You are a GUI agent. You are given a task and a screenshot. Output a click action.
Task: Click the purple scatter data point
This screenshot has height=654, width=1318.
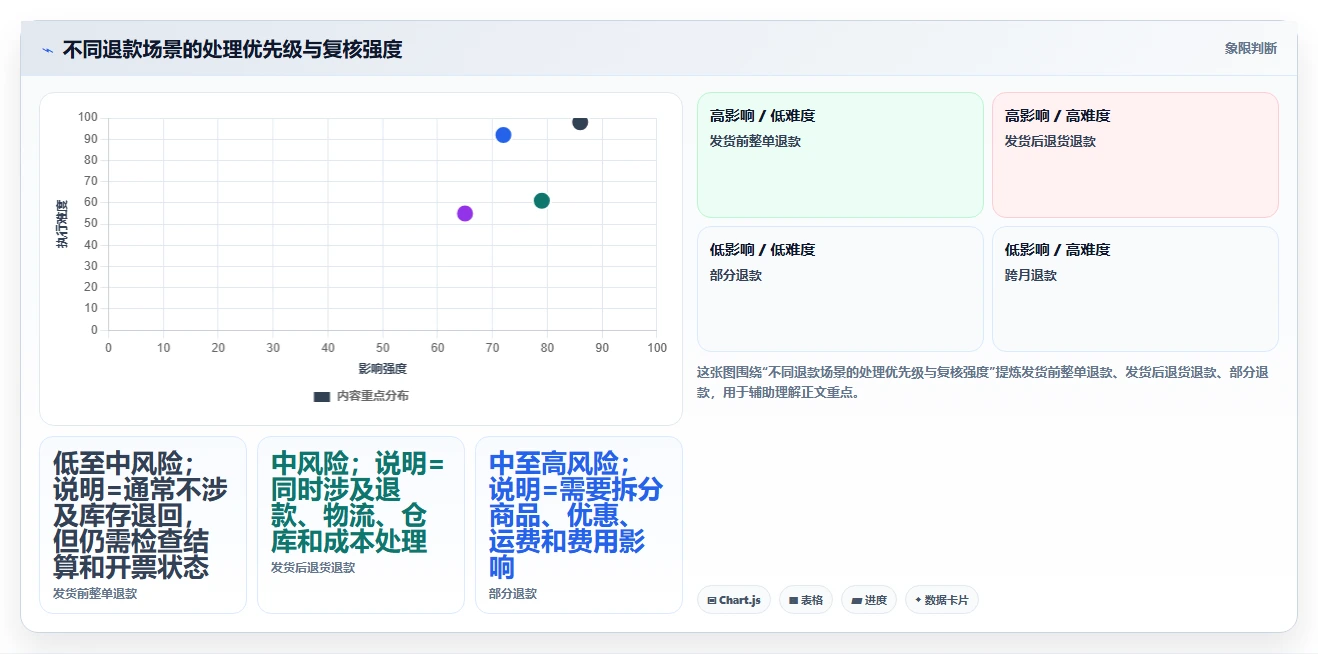[x=465, y=213]
